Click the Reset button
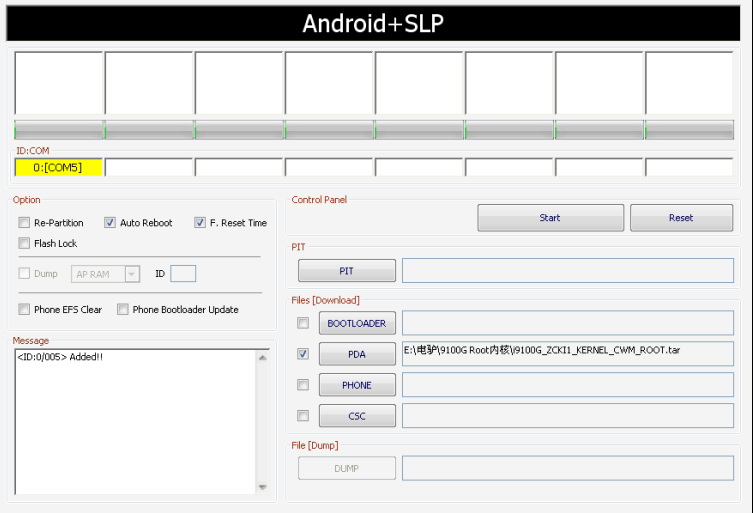 (681, 218)
